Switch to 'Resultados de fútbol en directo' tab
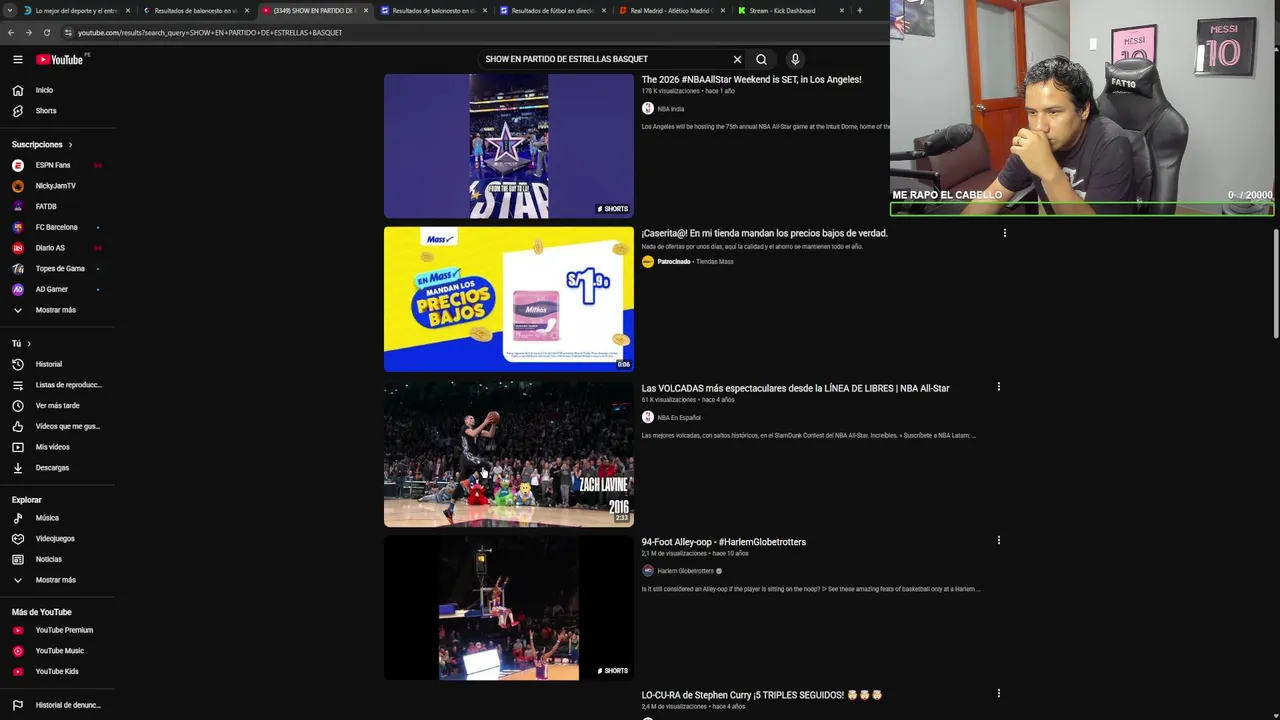 click(x=553, y=10)
